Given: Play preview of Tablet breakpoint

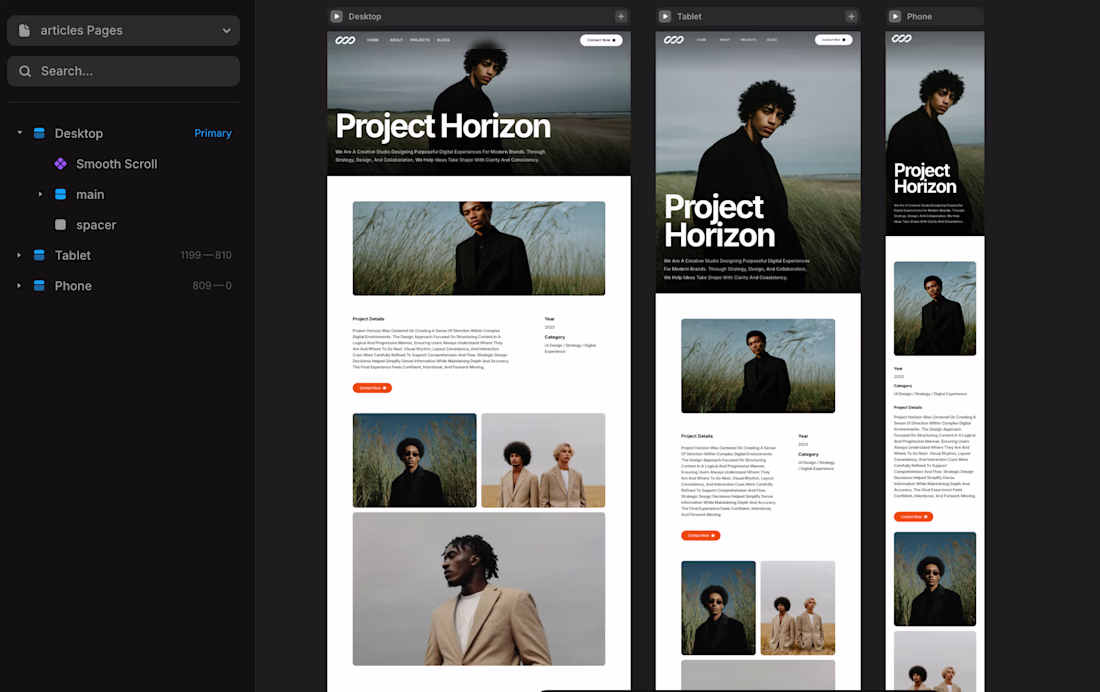Looking at the screenshot, I should tap(665, 16).
